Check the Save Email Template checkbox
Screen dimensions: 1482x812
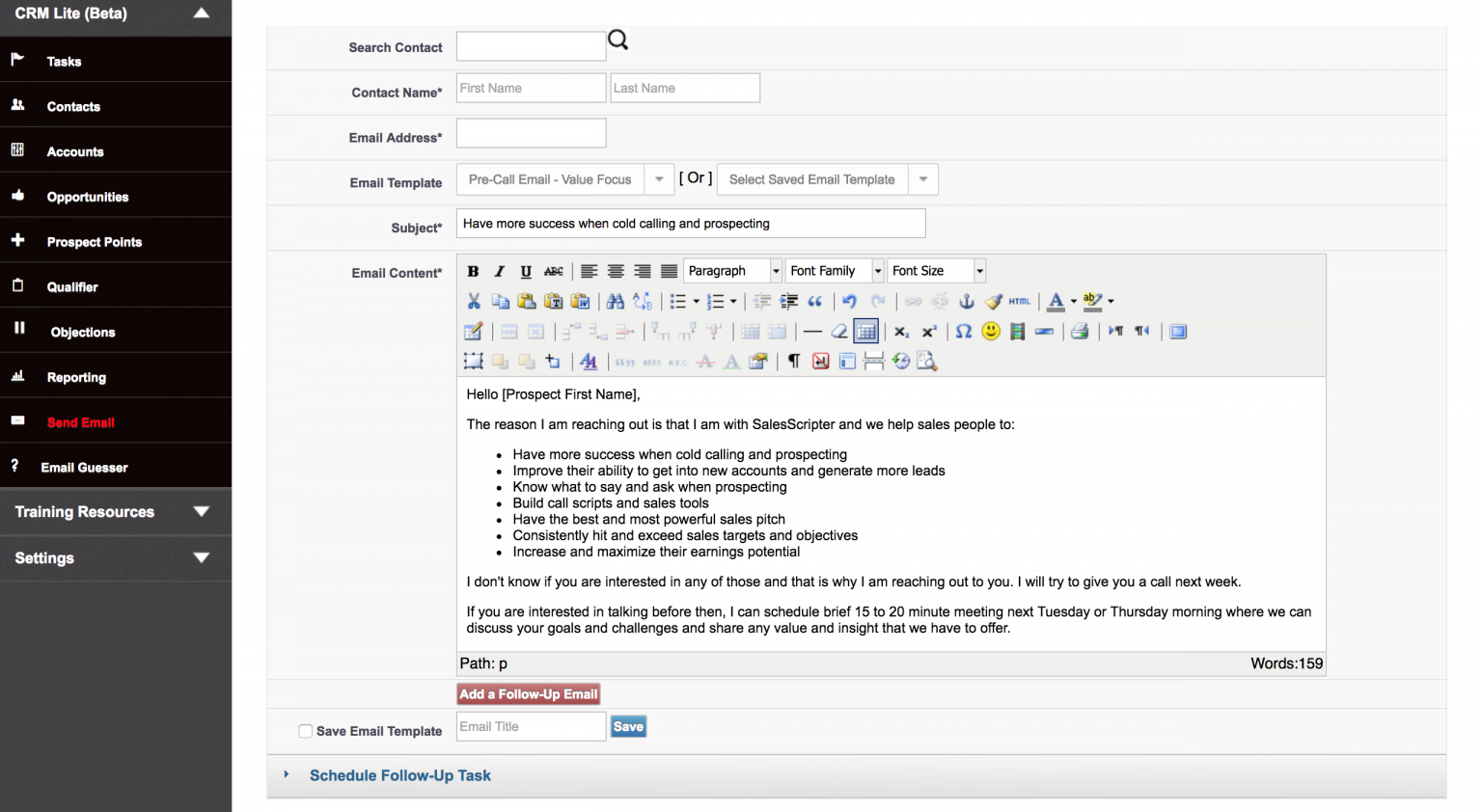point(305,731)
